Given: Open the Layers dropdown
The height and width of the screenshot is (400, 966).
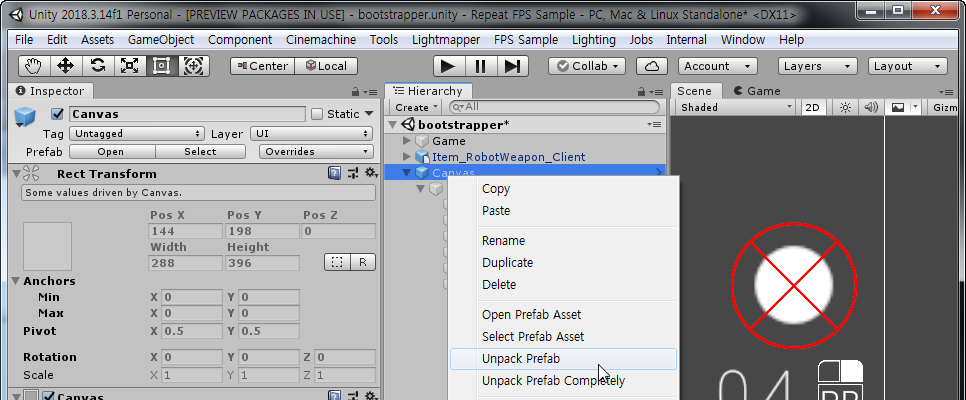Looking at the screenshot, I should (x=818, y=66).
